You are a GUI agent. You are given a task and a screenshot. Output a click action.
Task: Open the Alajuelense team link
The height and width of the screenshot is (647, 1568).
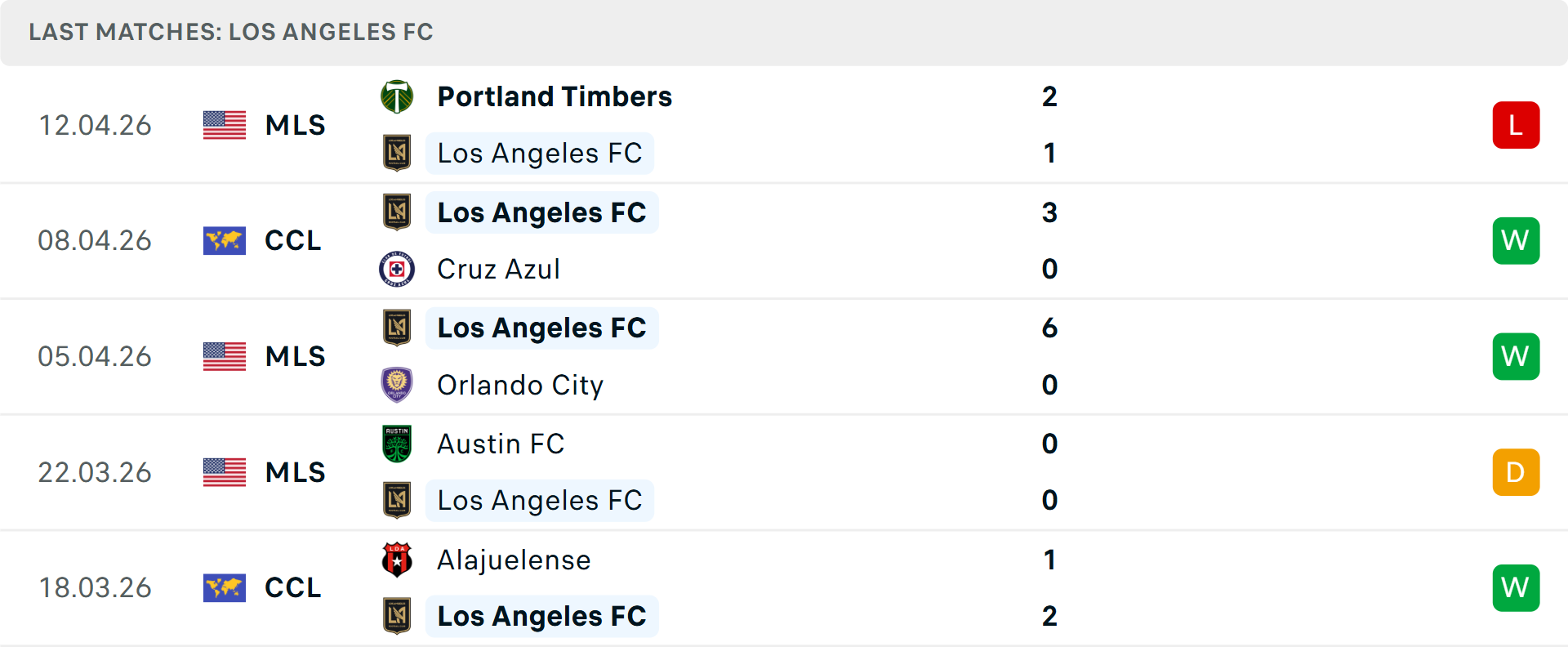(x=514, y=560)
